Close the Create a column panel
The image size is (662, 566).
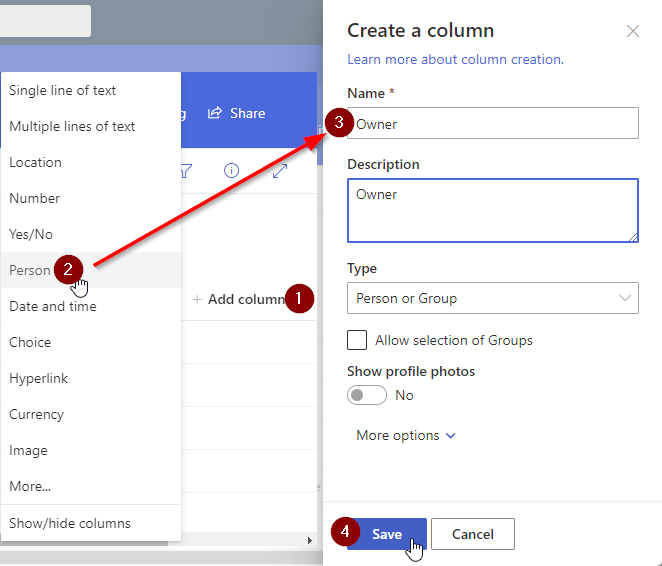(x=632, y=31)
